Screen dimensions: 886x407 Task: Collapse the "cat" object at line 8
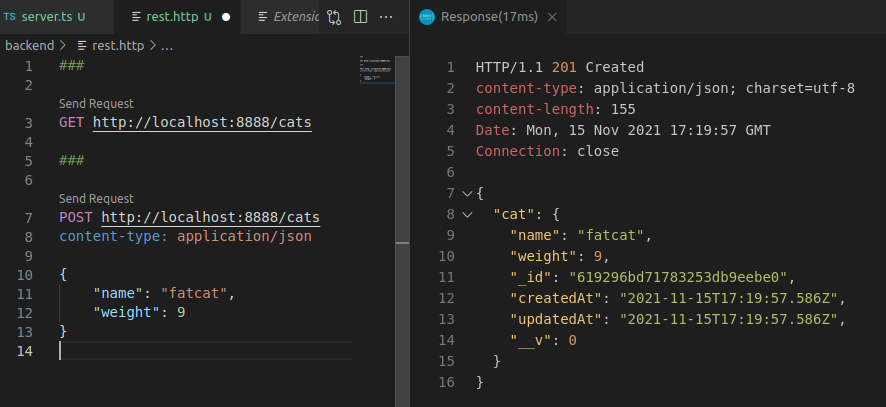point(467,214)
